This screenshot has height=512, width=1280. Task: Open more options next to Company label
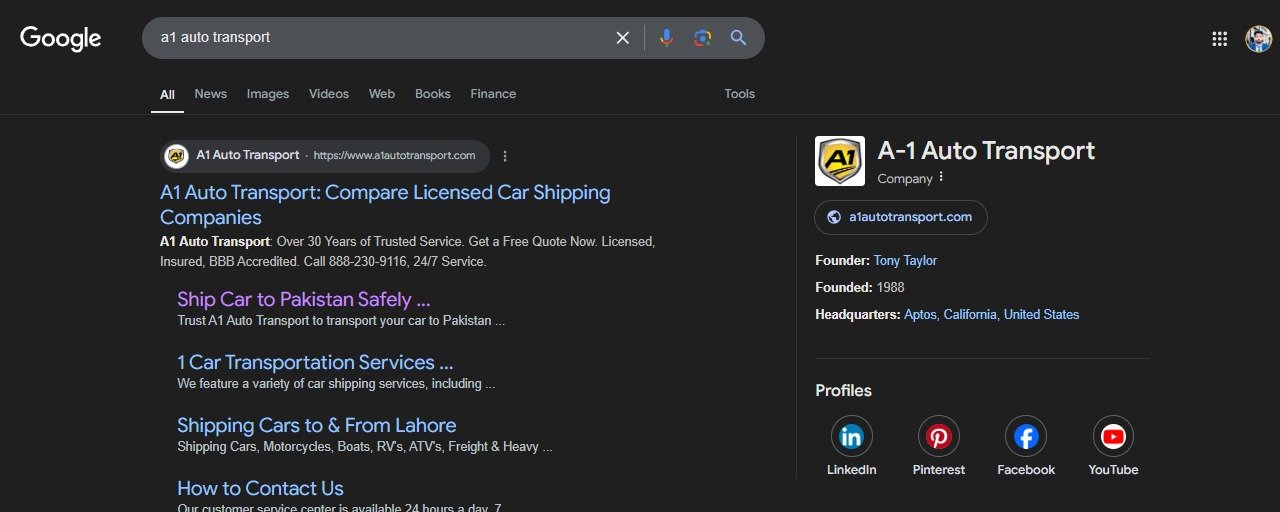941,178
